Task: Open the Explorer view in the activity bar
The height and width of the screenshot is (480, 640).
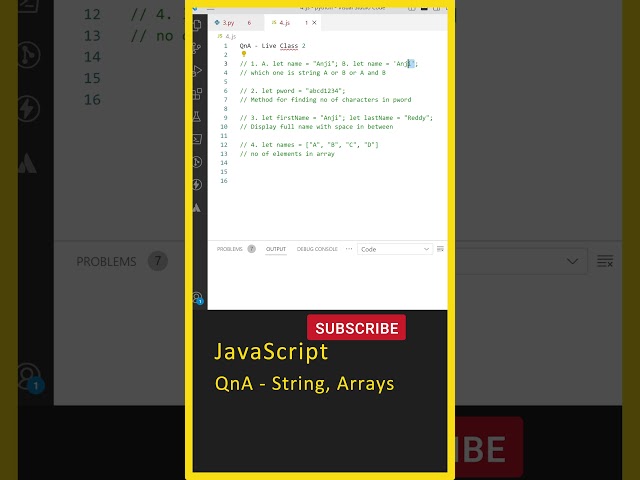Action: [x=198, y=25]
